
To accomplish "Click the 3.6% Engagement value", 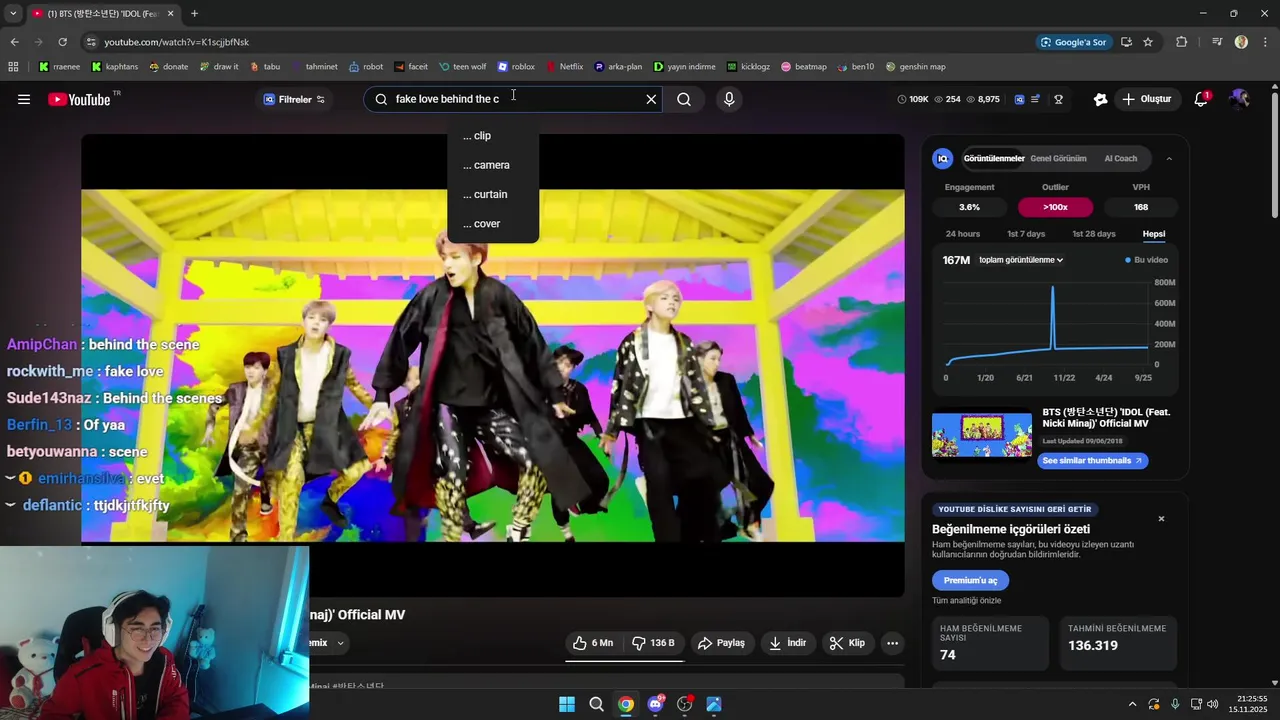I will 969,207.
